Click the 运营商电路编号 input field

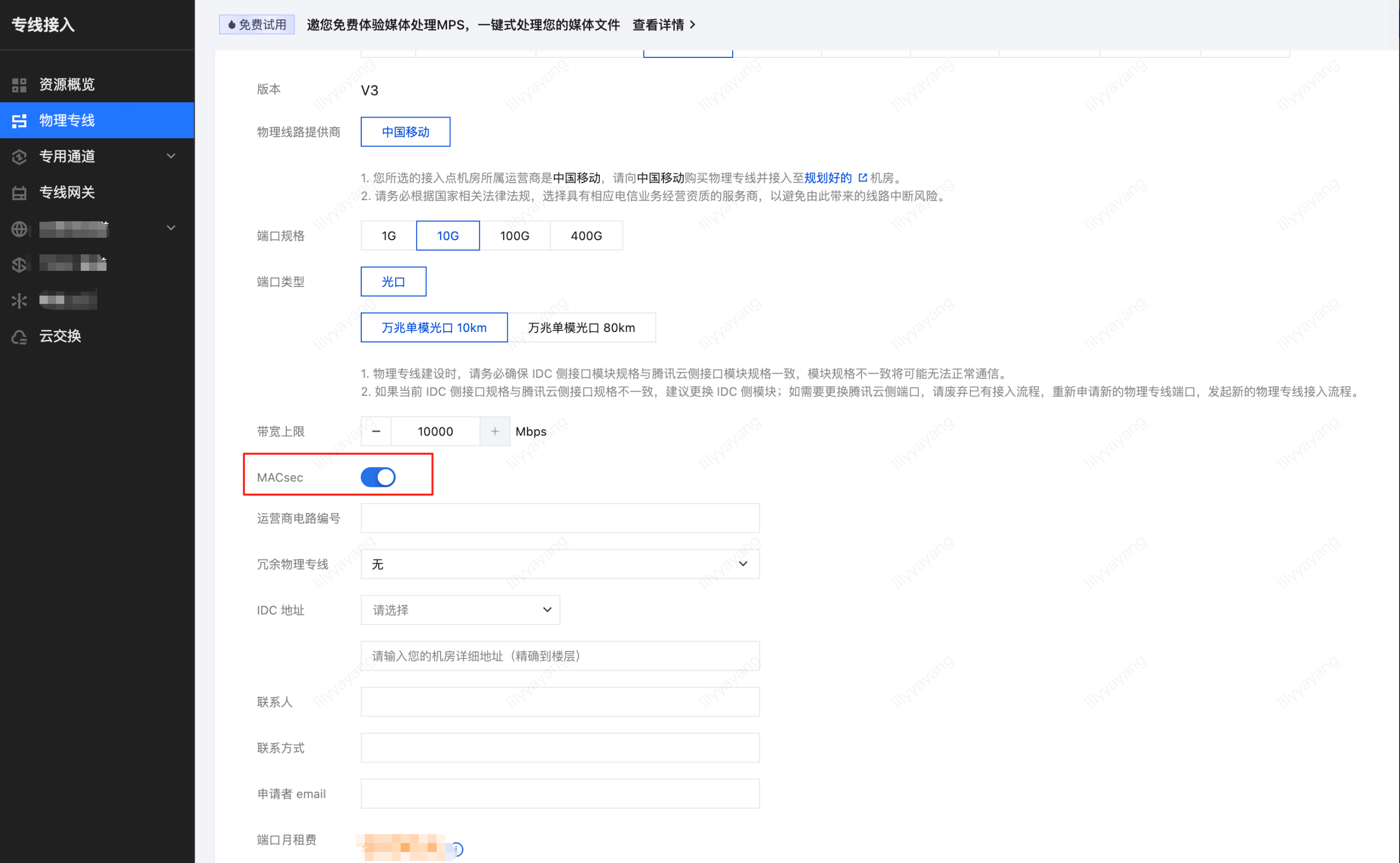pyautogui.click(x=560, y=518)
